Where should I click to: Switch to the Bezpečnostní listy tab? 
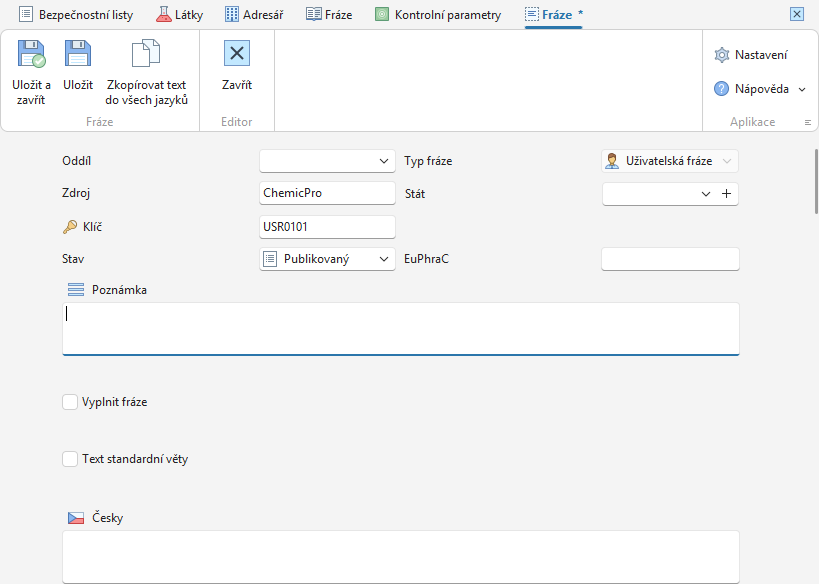pos(76,15)
